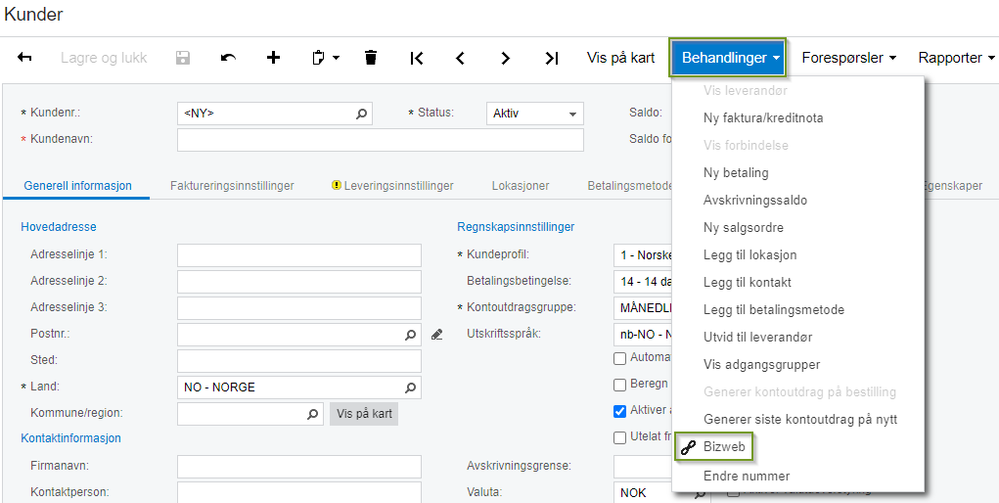Open the Betalingsbetingelse field
The width and height of the screenshot is (999, 503).
point(643,281)
